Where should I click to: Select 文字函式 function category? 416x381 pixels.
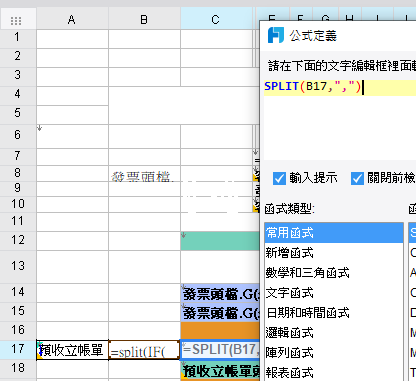(x=334, y=293)
